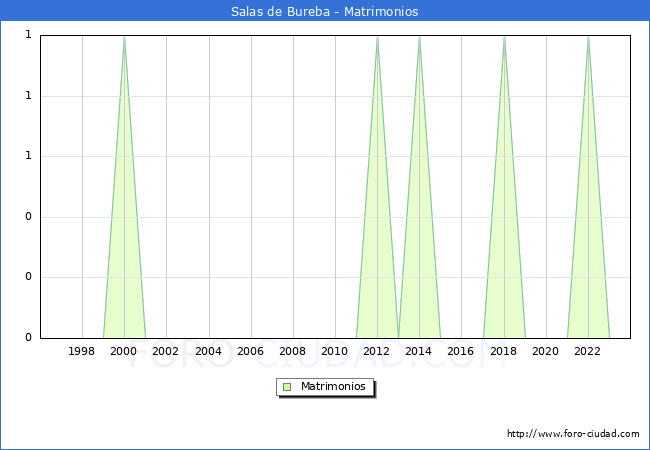Screen dimensions: 650x450
Task: Click the peak of the 2012 spike
Action: [377, 38]
